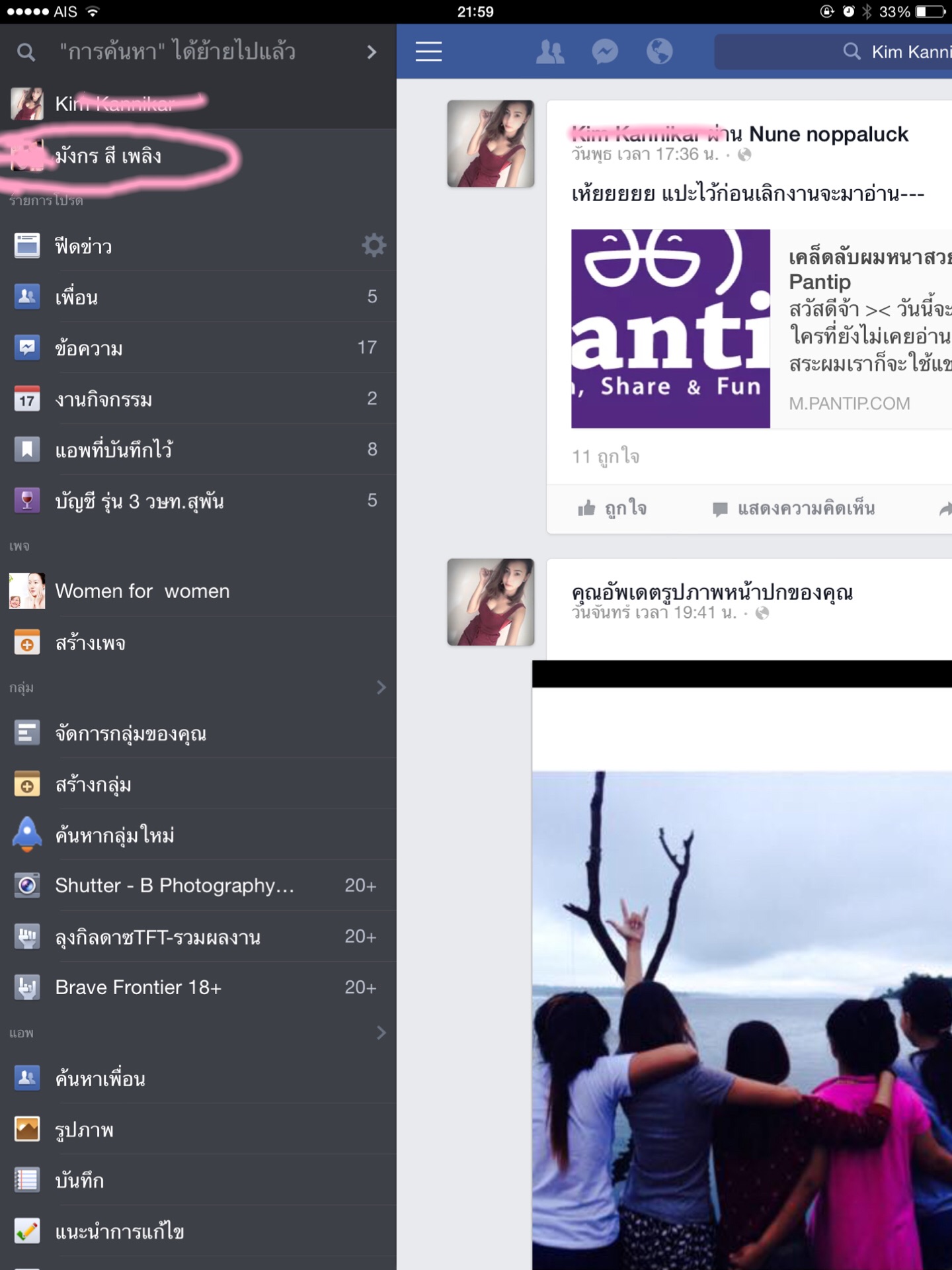Image resolution: width=952 pixels, height=1270 pixels.
Task: Open บัญชี รุ่น 3 วษท.สุพัน group
Action: coord(198,500)
